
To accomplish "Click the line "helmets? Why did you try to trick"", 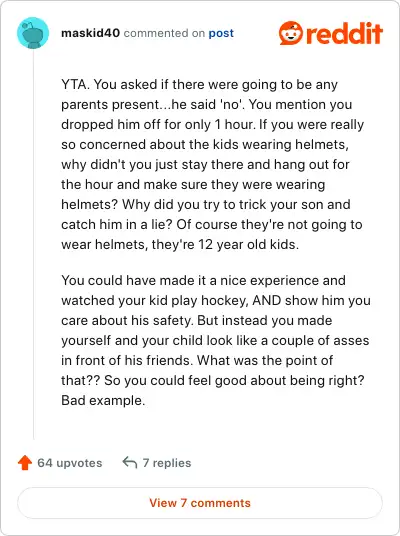I will click(x=206, y=204).
